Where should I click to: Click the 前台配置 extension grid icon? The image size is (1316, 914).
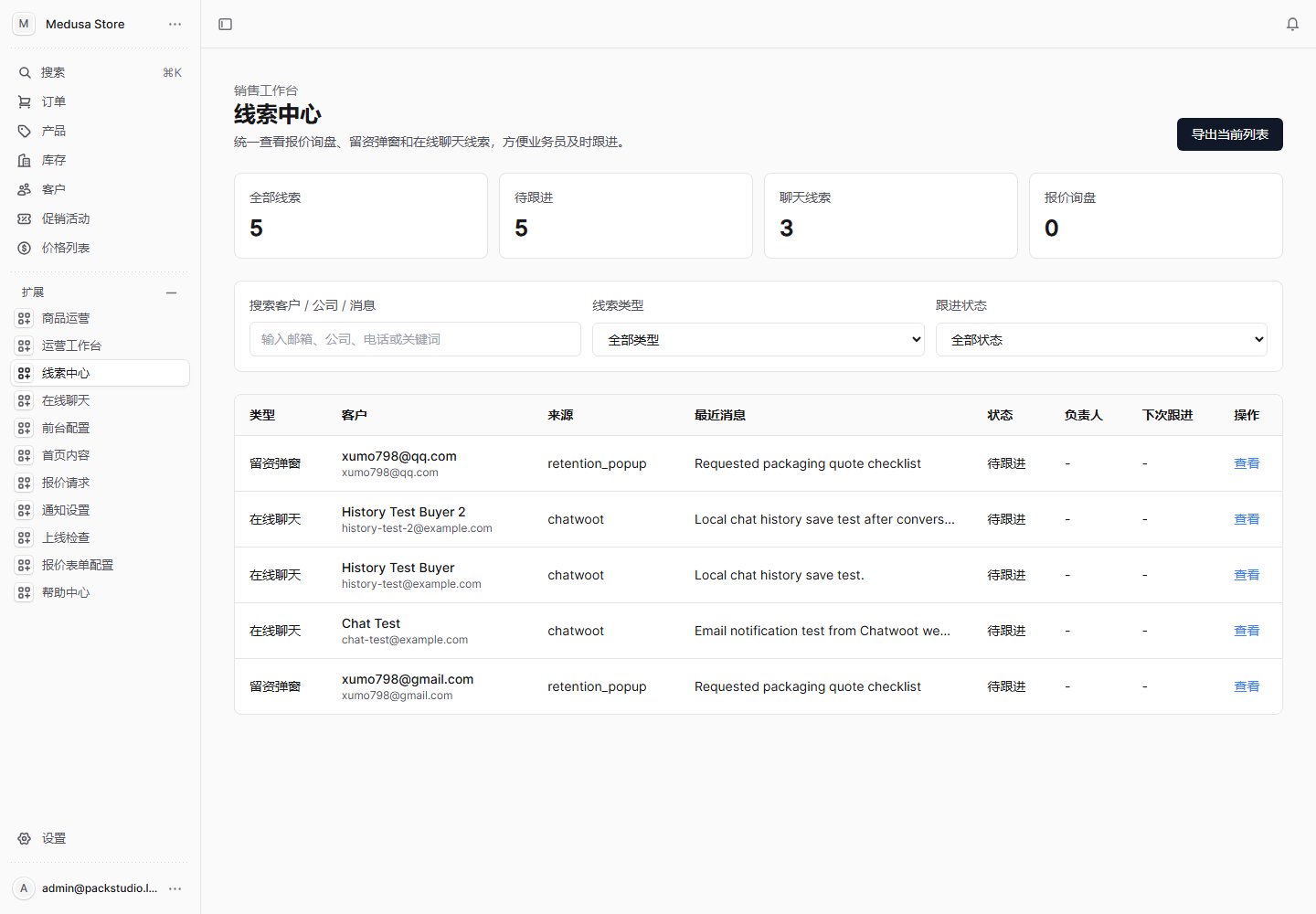click(x=25, y=428)
